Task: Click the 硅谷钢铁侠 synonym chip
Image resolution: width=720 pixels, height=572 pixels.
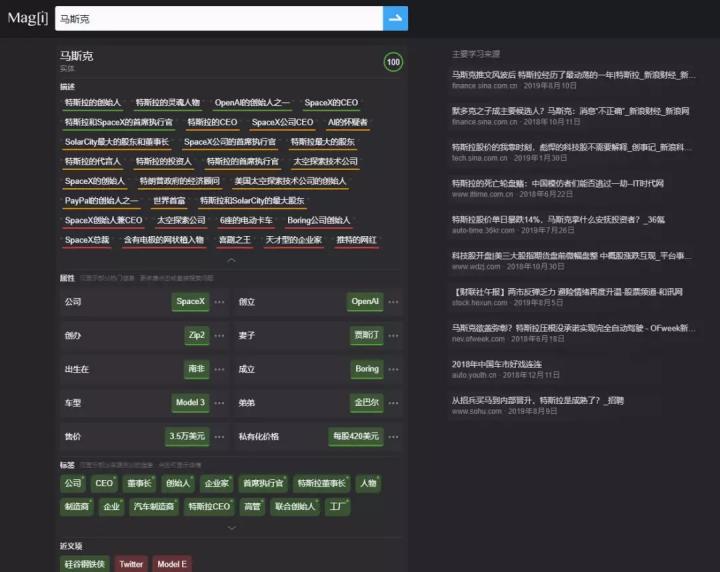Action: [84, 564]
